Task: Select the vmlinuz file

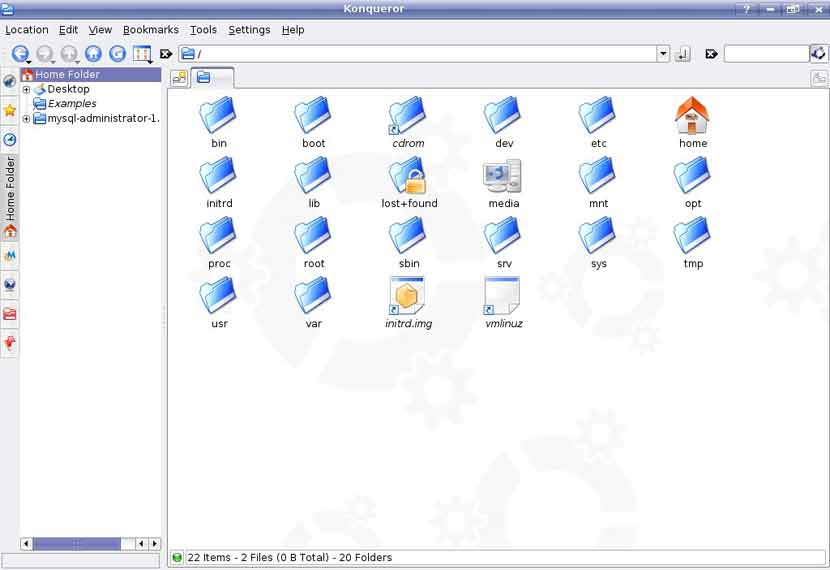Action: click(503, 303)
